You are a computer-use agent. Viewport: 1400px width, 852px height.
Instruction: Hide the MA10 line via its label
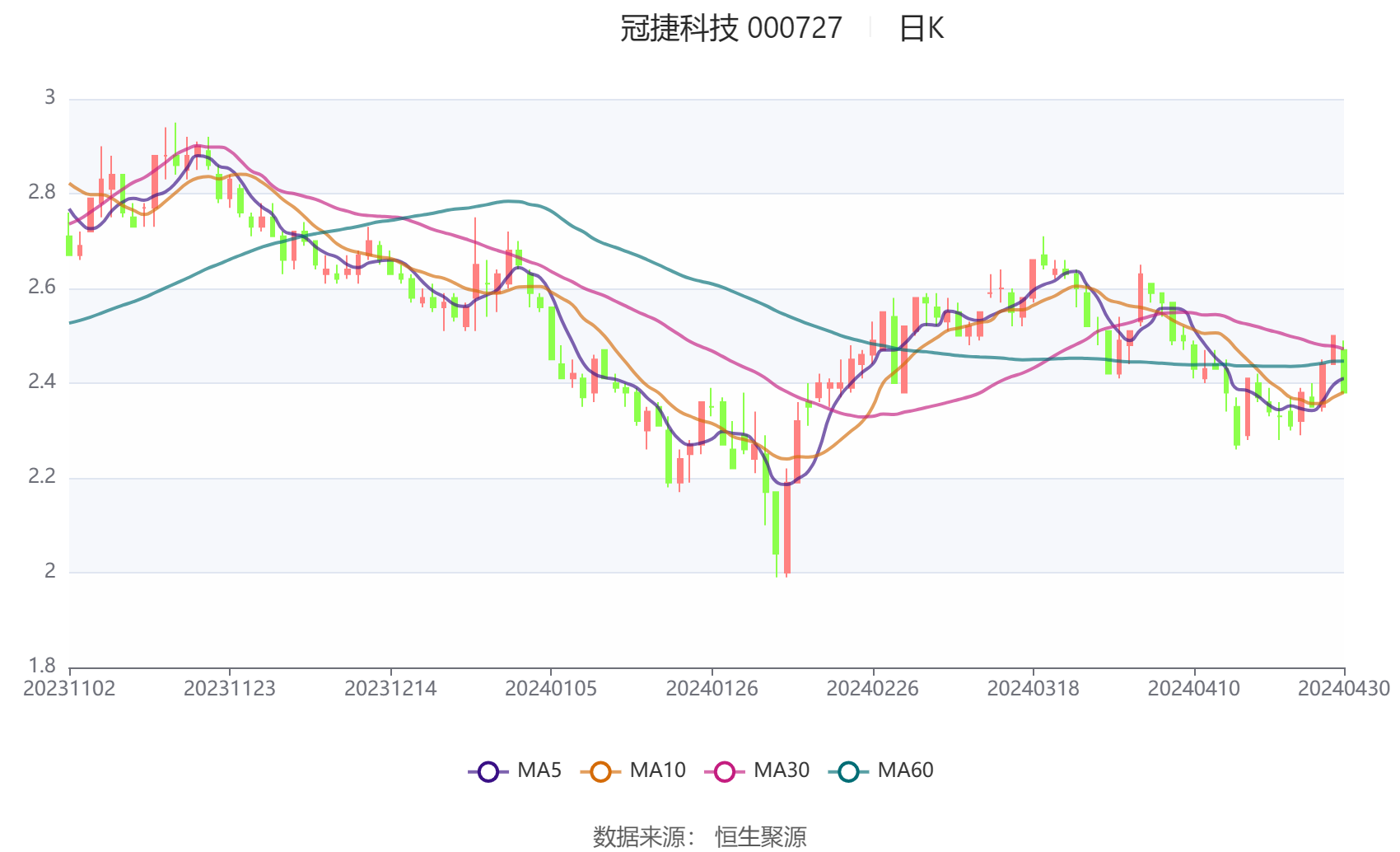657,770
